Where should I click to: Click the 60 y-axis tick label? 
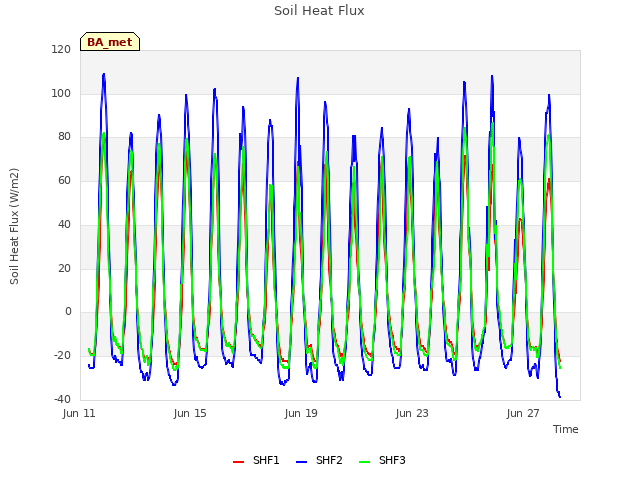(x=64, y=180)
